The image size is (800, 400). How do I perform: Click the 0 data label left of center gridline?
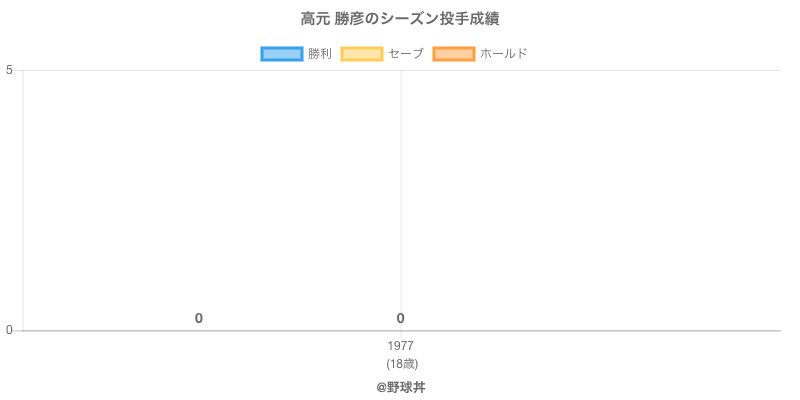199,319
